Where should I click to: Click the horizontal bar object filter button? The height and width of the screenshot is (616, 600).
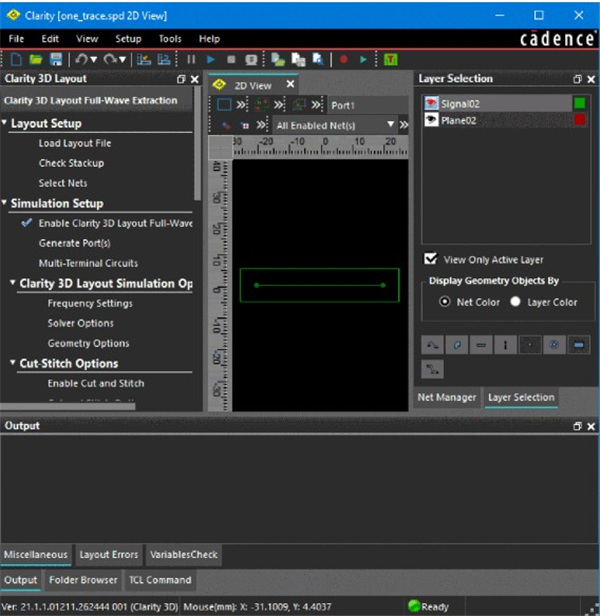(481, 345)
